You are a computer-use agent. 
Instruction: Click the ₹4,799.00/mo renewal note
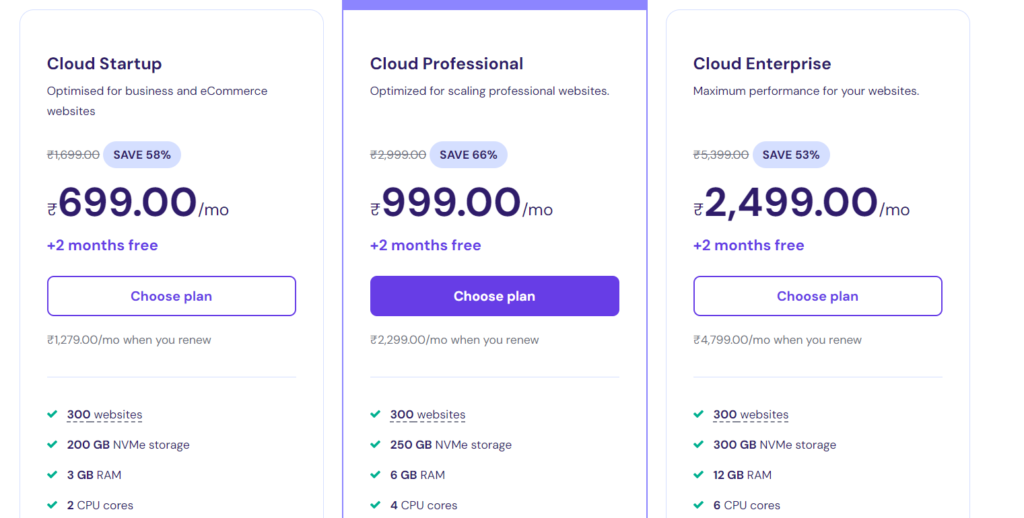pos(778,340)
